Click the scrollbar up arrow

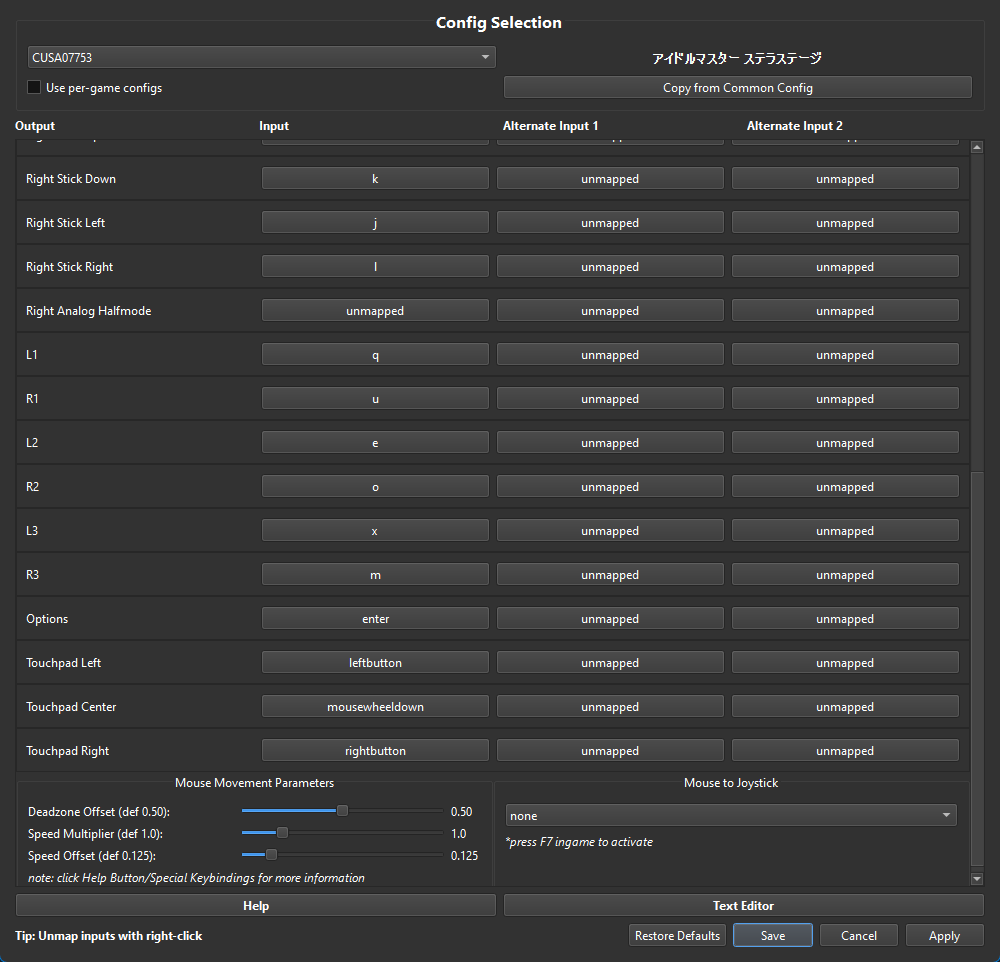click(x=976, y=147)
